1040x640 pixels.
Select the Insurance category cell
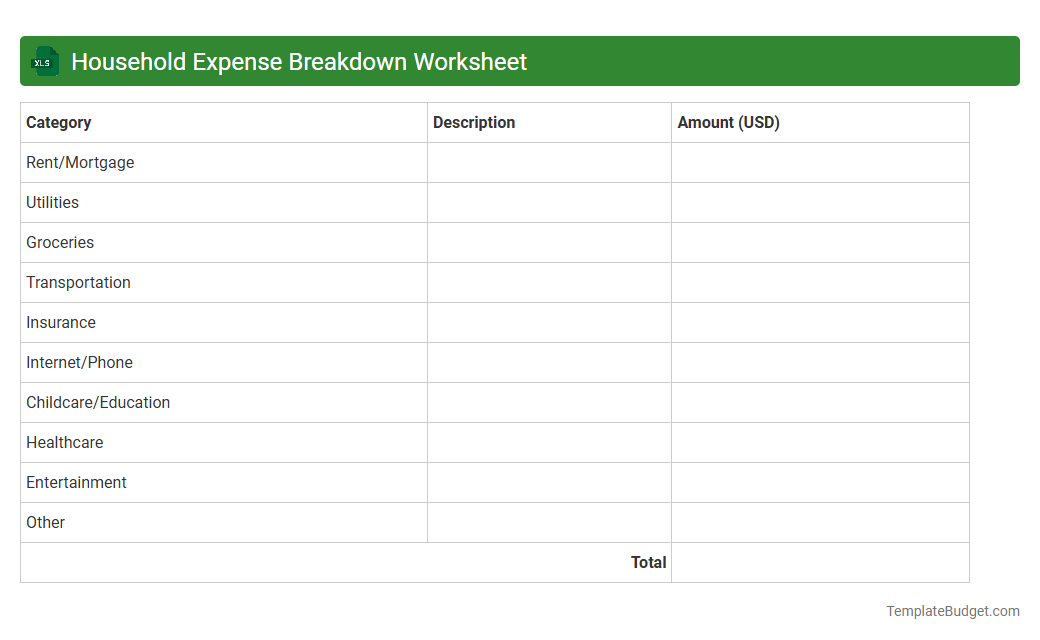point(61,322)
